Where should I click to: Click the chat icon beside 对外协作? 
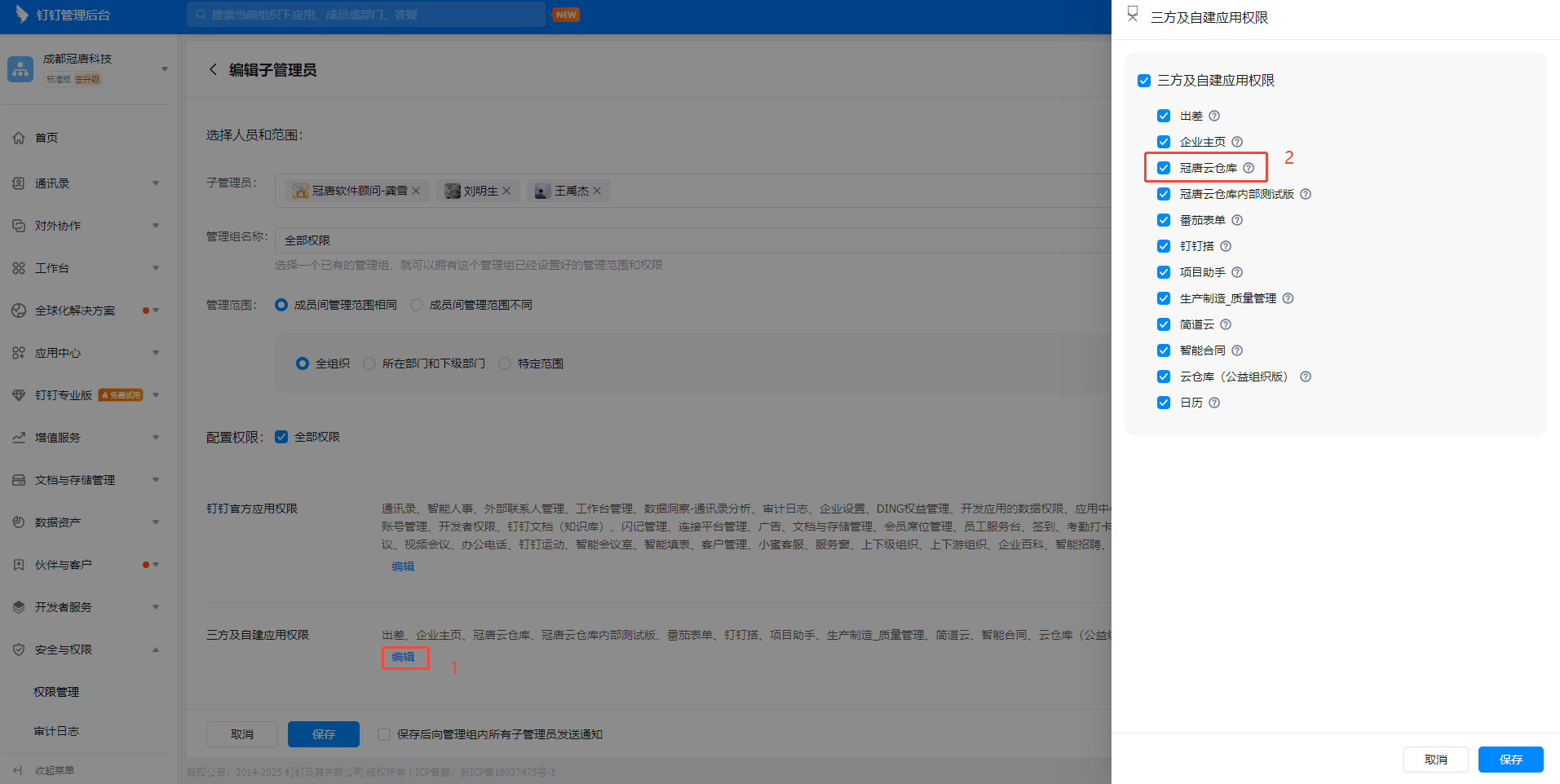pos(19,226)
